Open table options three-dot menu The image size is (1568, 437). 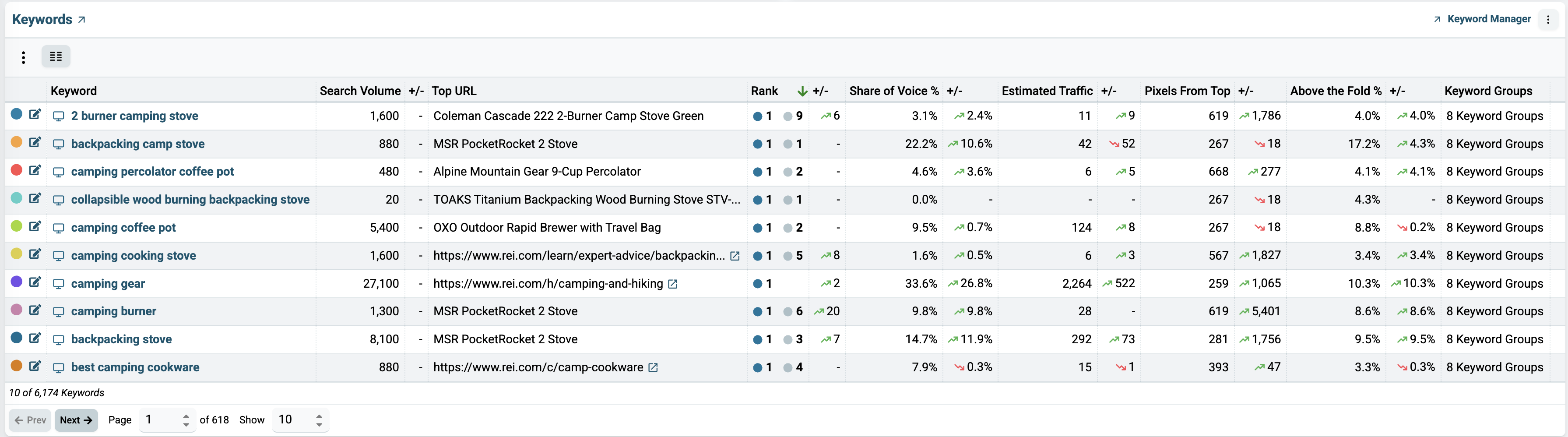coord(23,57)
